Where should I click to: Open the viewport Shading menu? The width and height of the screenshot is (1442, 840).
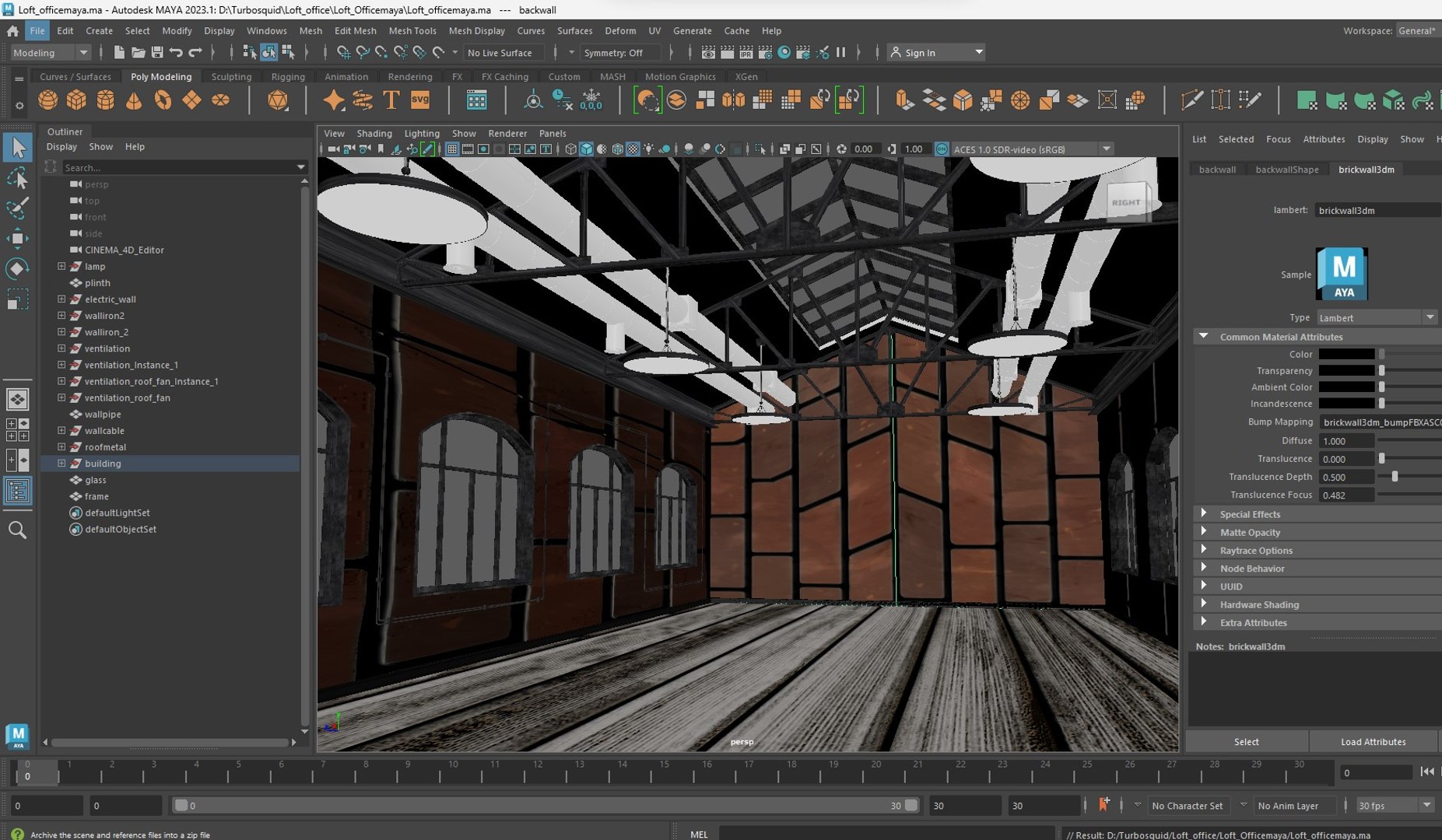click(x=374, y=134)
